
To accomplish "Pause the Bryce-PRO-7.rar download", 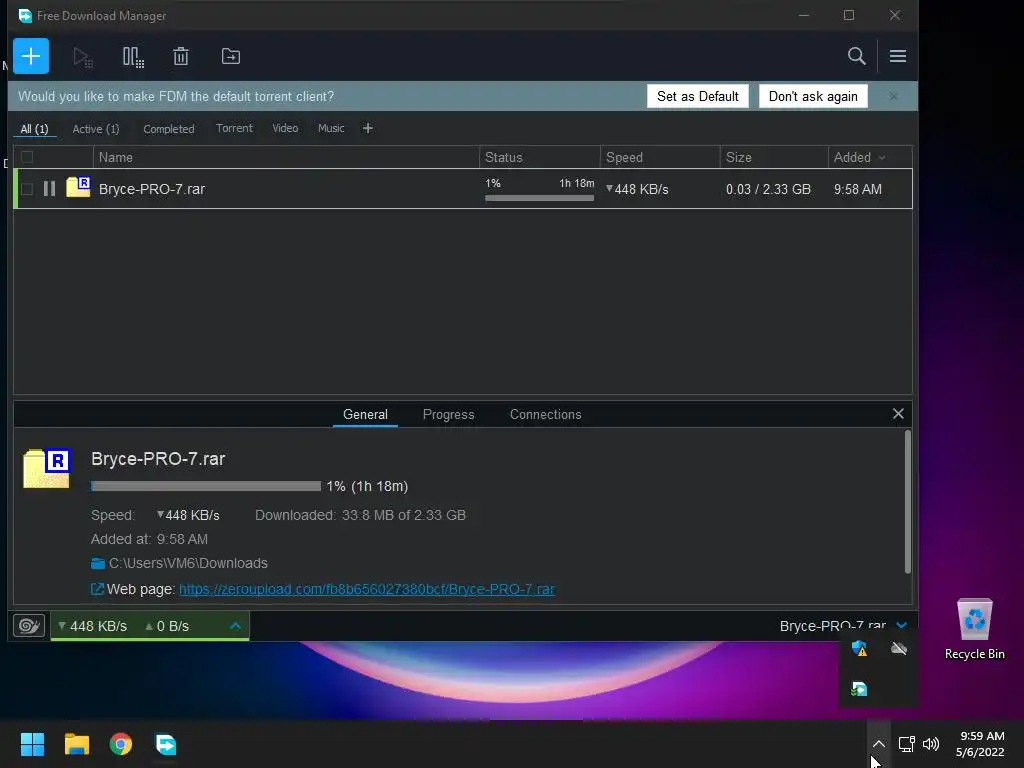I will tap(49, 189).
